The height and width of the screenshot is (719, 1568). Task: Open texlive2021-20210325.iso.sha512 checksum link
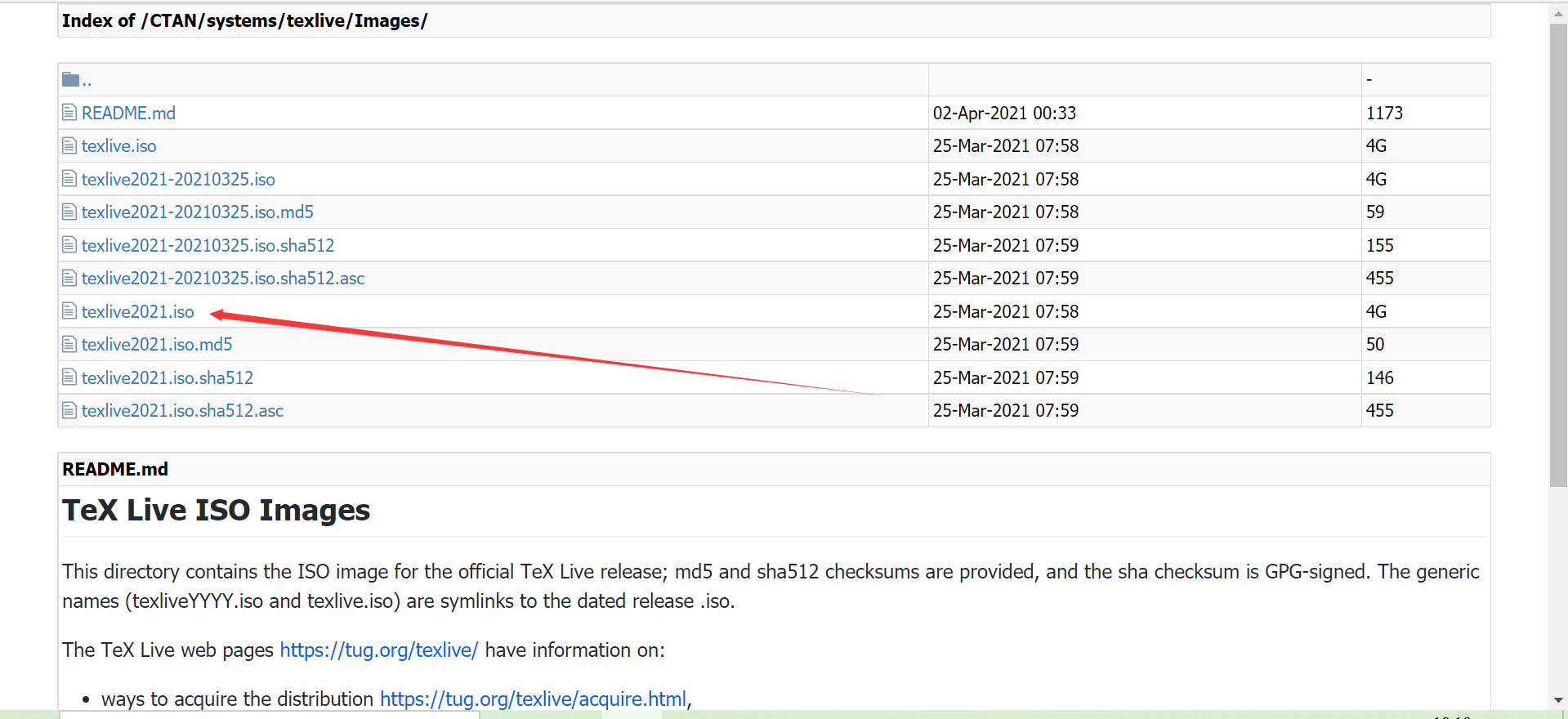(x=208, y=245)
